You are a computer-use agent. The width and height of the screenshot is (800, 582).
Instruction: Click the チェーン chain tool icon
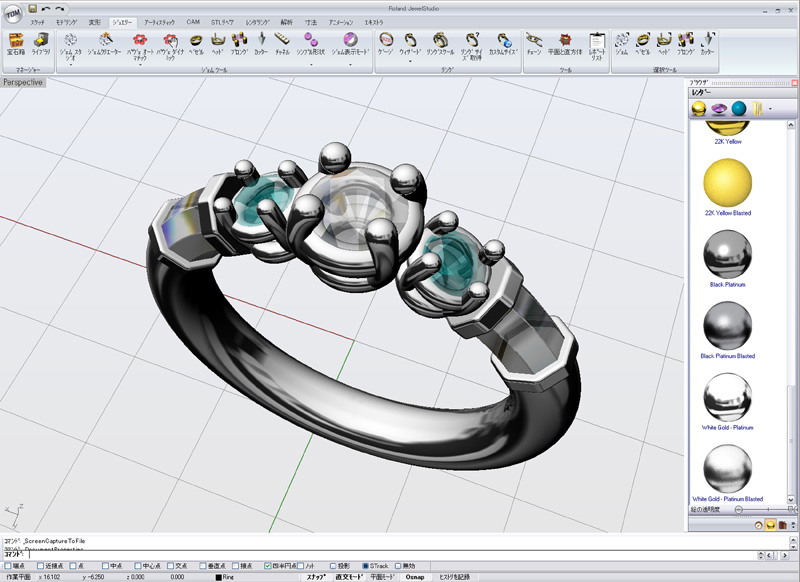click(534, 42)
